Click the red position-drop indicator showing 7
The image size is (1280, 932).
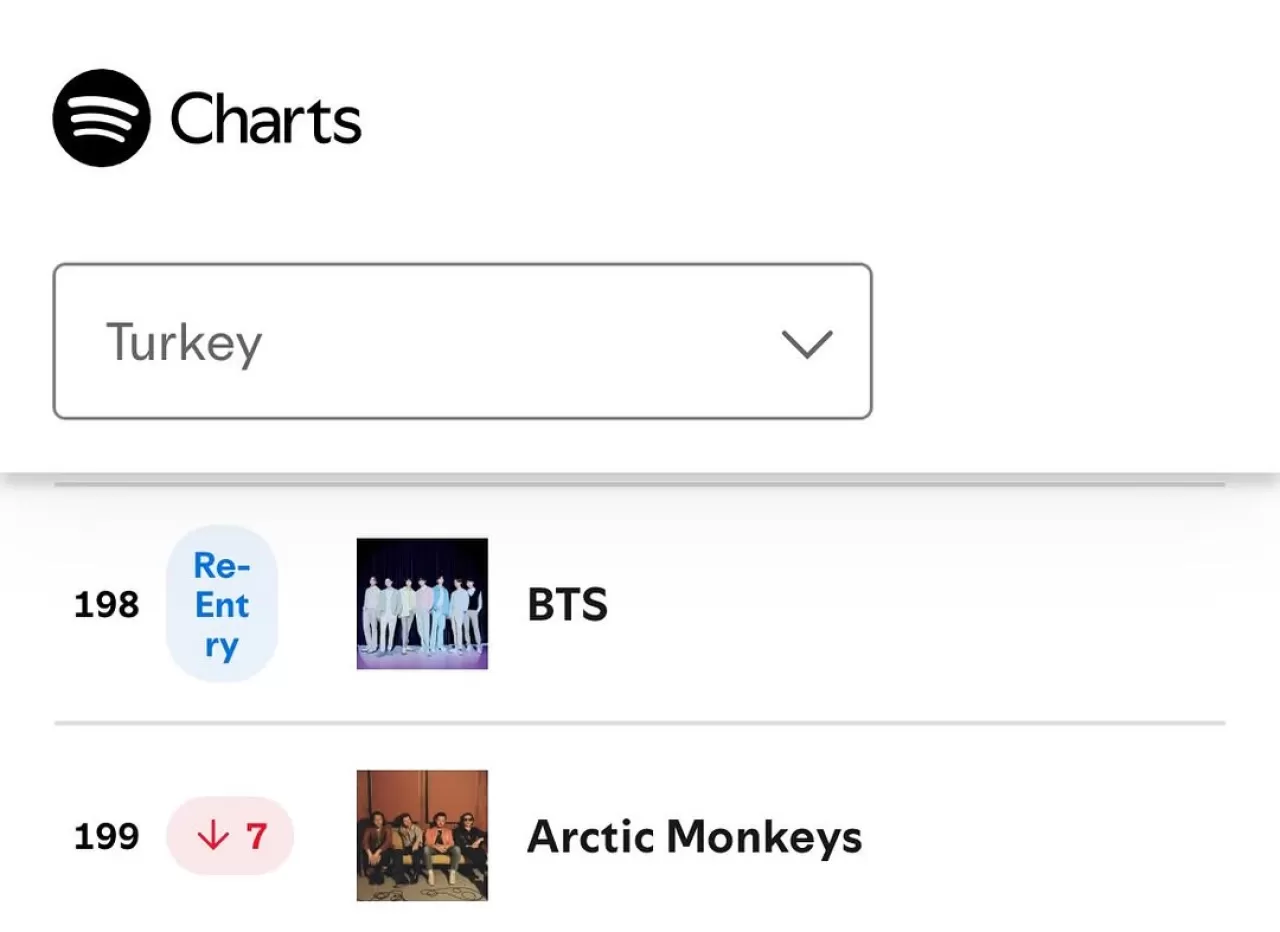pos(230,836)
